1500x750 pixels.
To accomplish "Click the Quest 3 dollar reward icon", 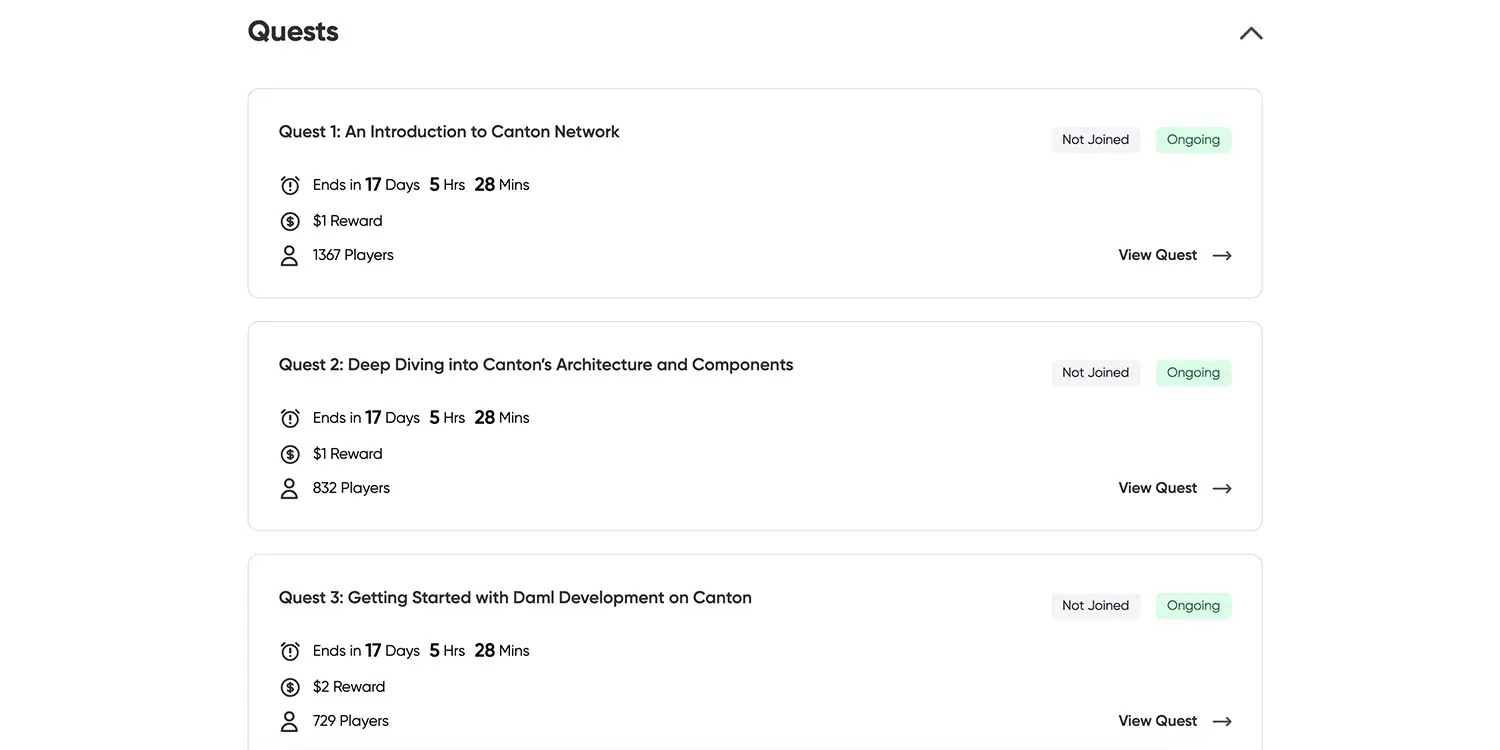I will click(x=290, y=687).
